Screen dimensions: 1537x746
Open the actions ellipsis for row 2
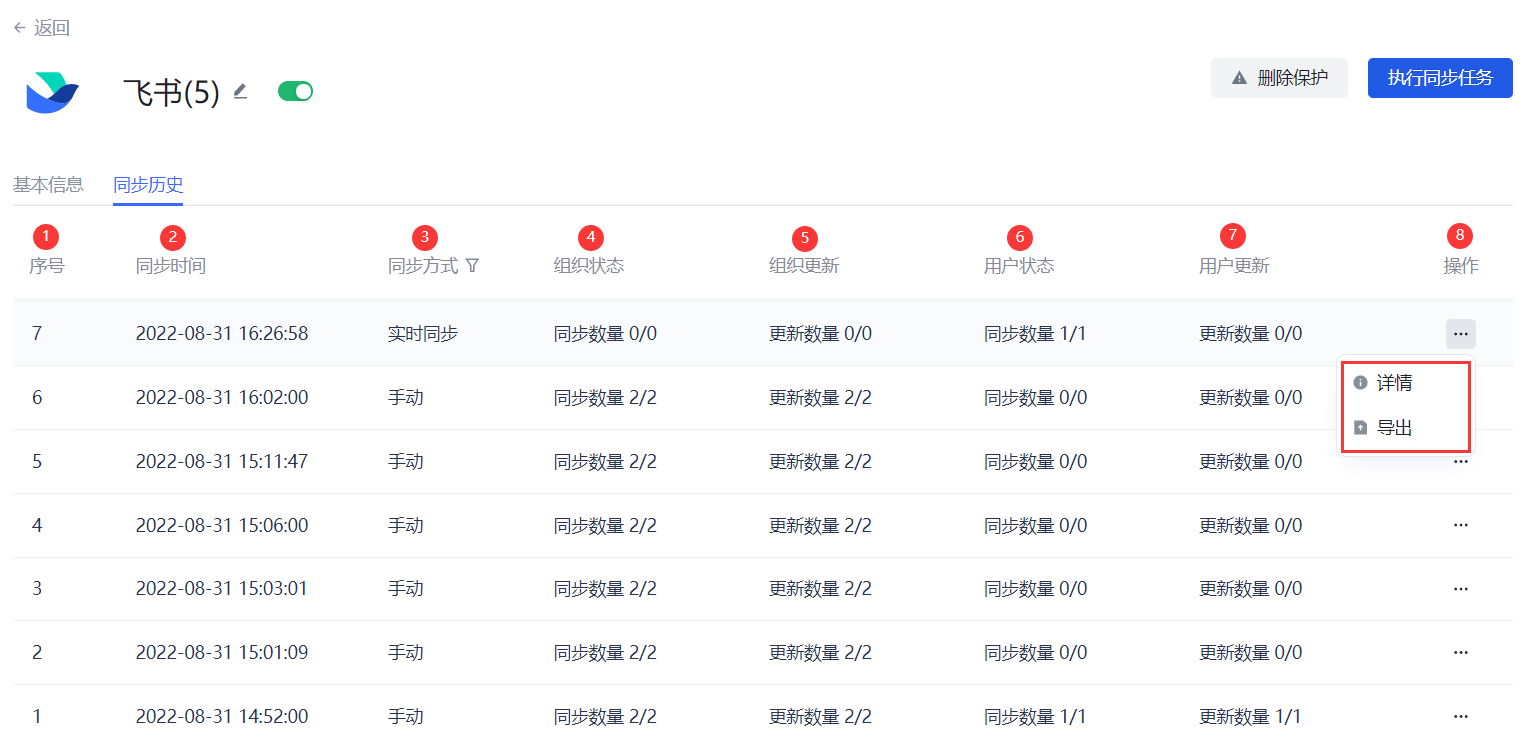coord(1460,653)
